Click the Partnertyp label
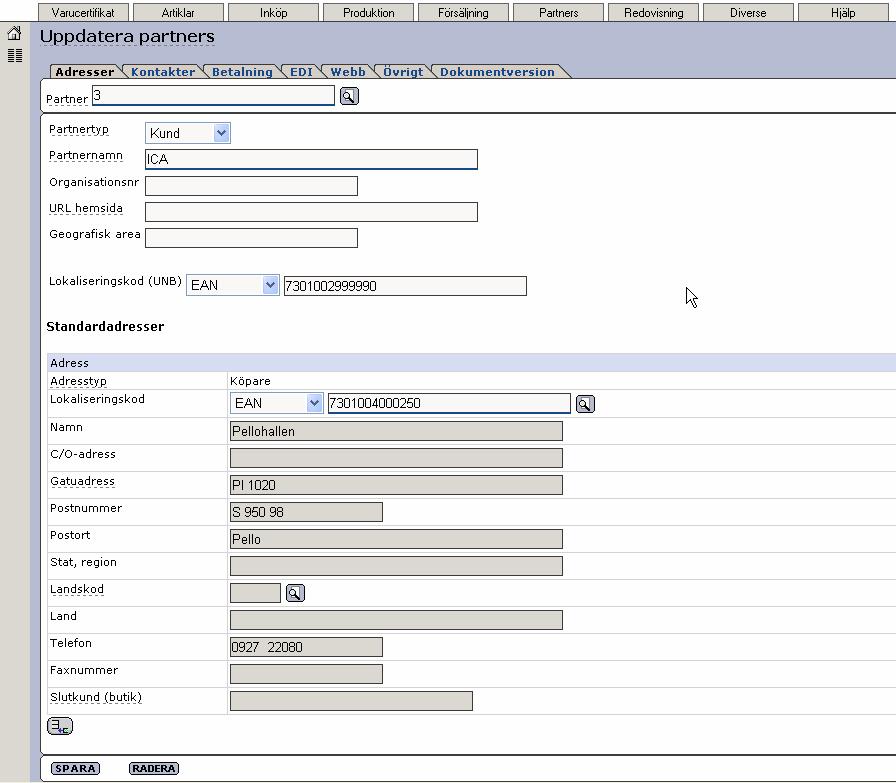Viewport: 896px width, 783px height. tap(79, 129)
